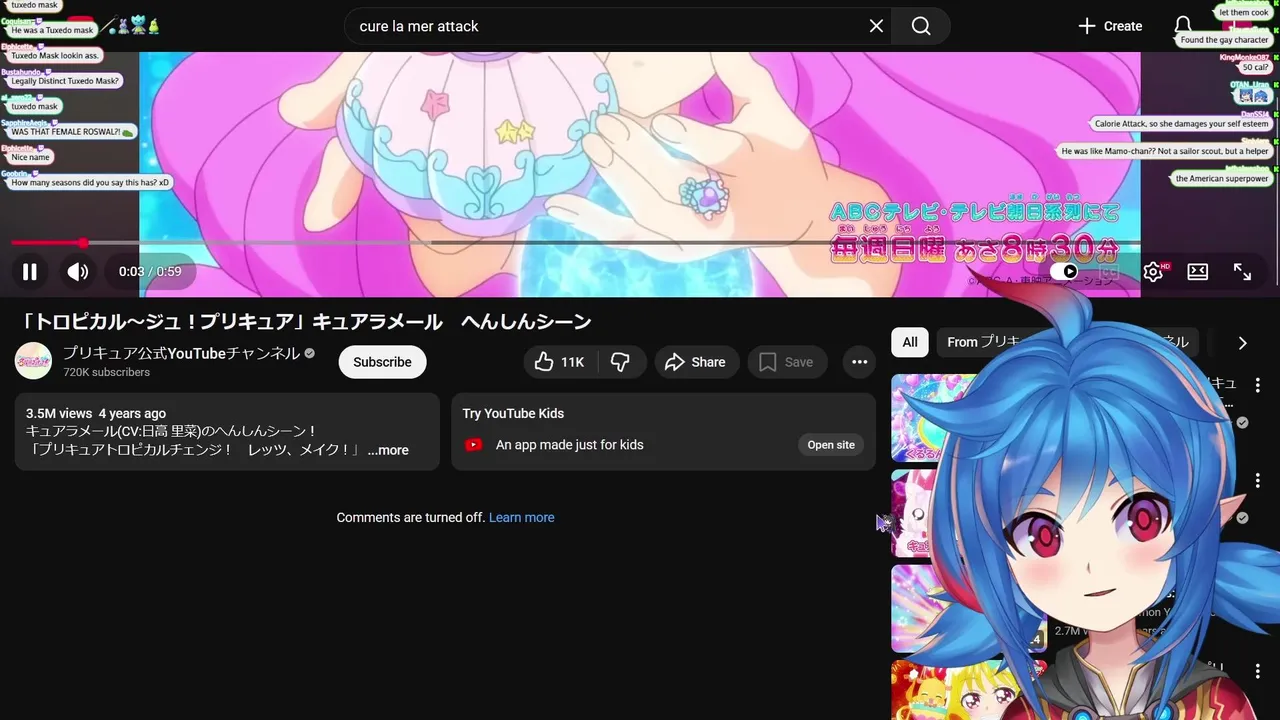Screen dimensions: 1280x720
Task: Enter fullscreen mode
Action: [1242, 271]
